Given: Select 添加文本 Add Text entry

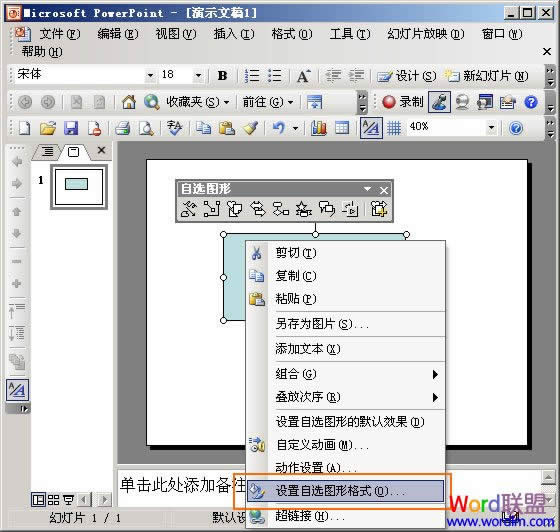Looking at the screenshot, I should pos(345,348).
